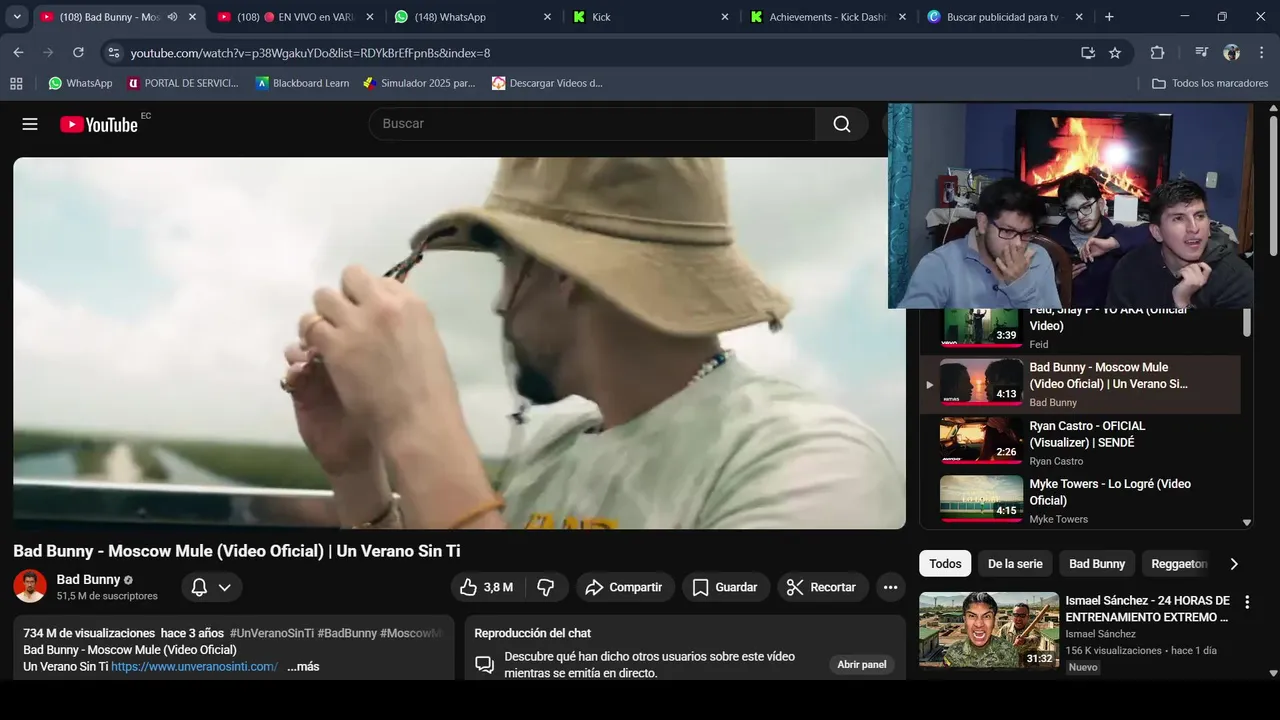The height and width of the screenshot is (720, 1280).
Task: Open the browser extensions puzzle icon
Action: click(1157, 52)
